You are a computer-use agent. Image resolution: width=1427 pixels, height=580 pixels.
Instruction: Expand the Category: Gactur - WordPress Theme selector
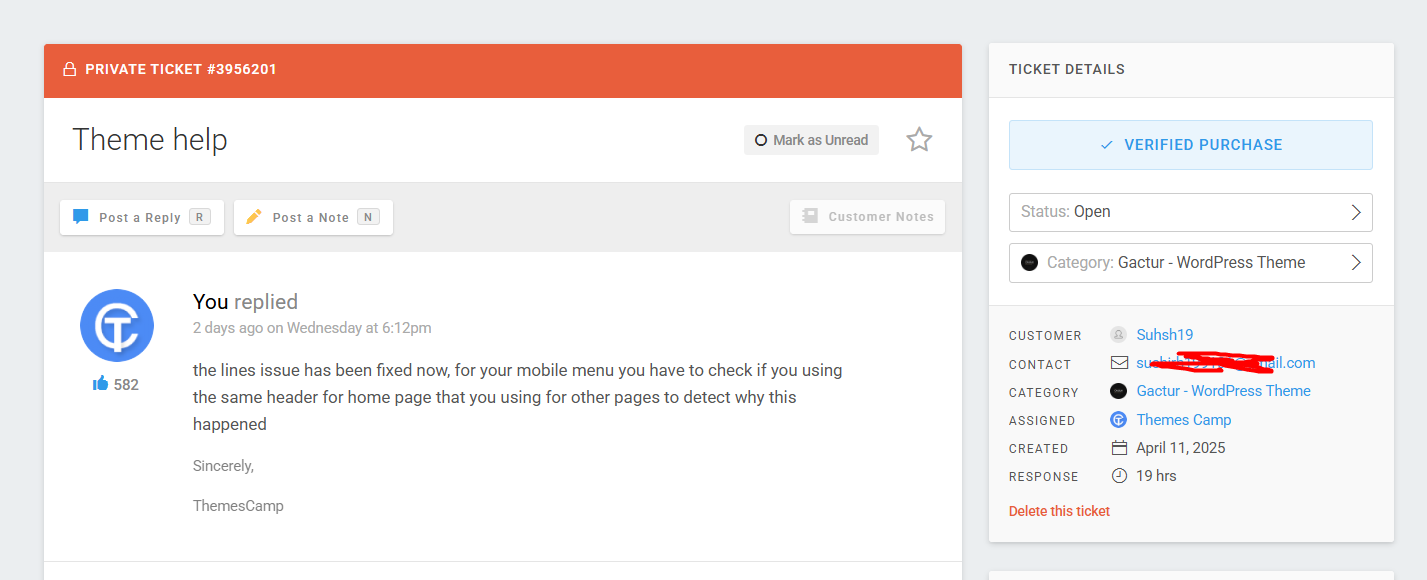tap(1190, 263)
